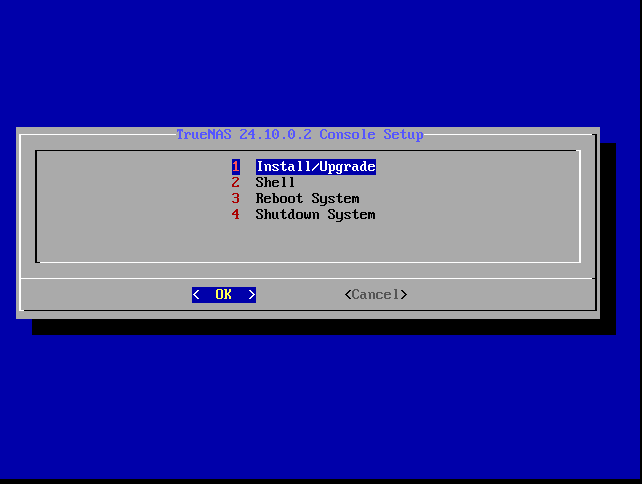Pick the Shutdown System entry

315,215
